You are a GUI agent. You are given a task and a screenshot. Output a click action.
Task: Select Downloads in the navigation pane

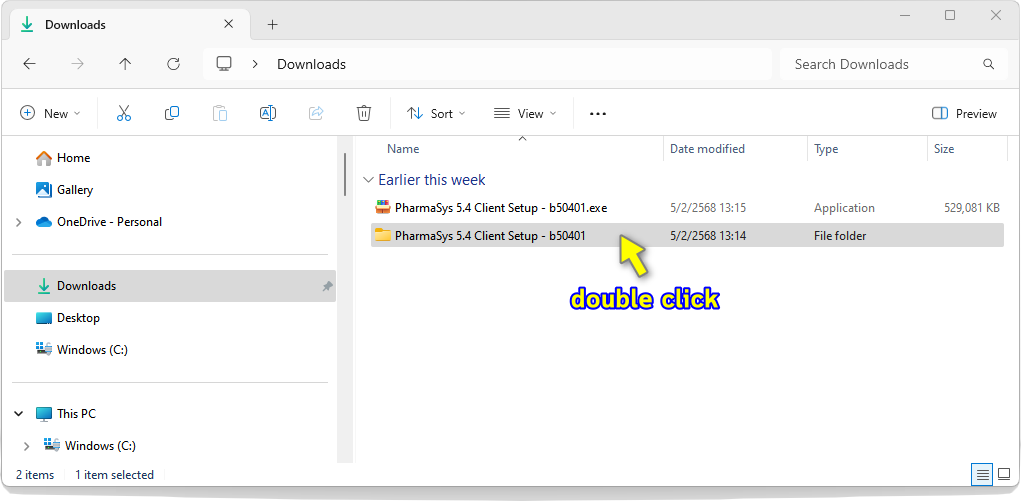coord(170,286)
